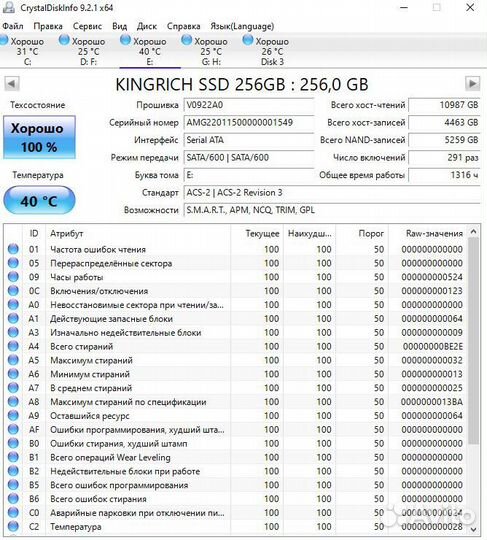This screenshot has height=540, width=487.
Task: Click status icon of attribute 05
Action: coord(13,263)
